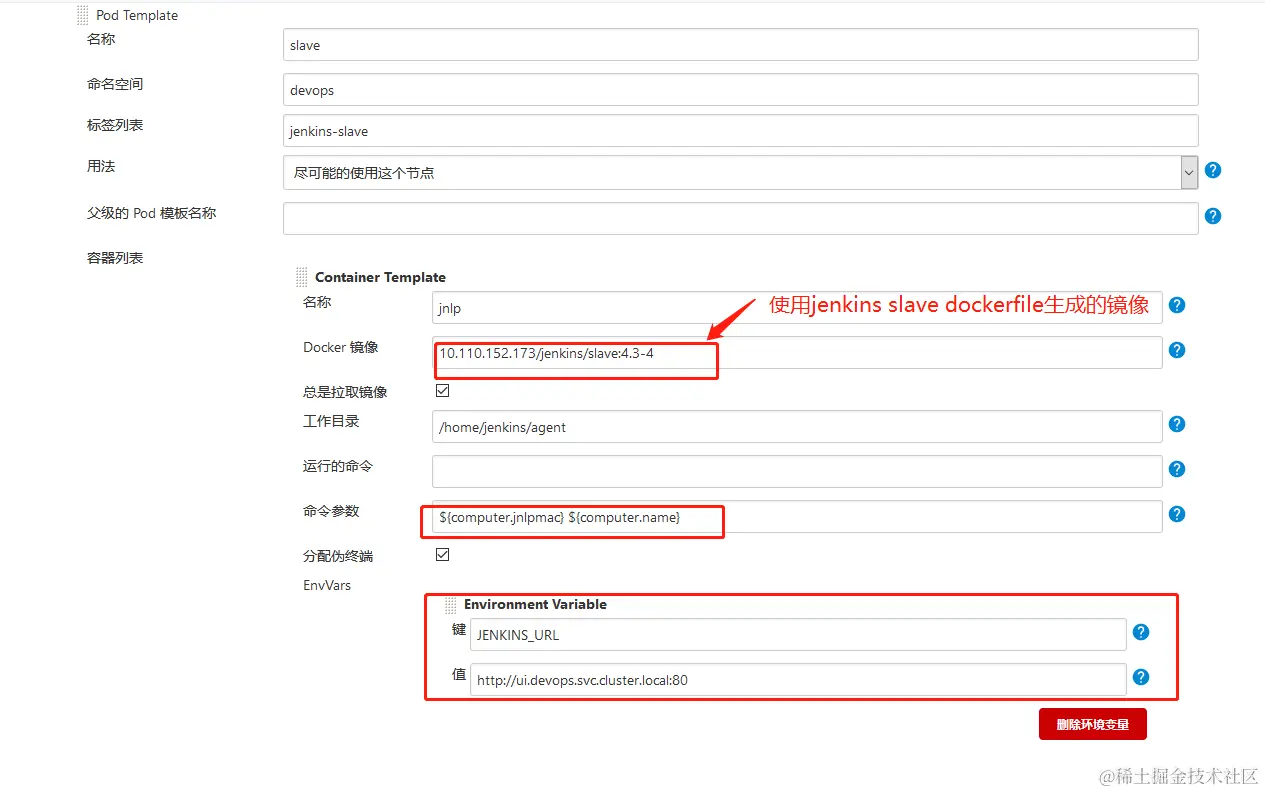This screenshot has height=793, width=1265.
Task: Click the 父级的 Pod 模板名称 label
Action: pos(152,213)
